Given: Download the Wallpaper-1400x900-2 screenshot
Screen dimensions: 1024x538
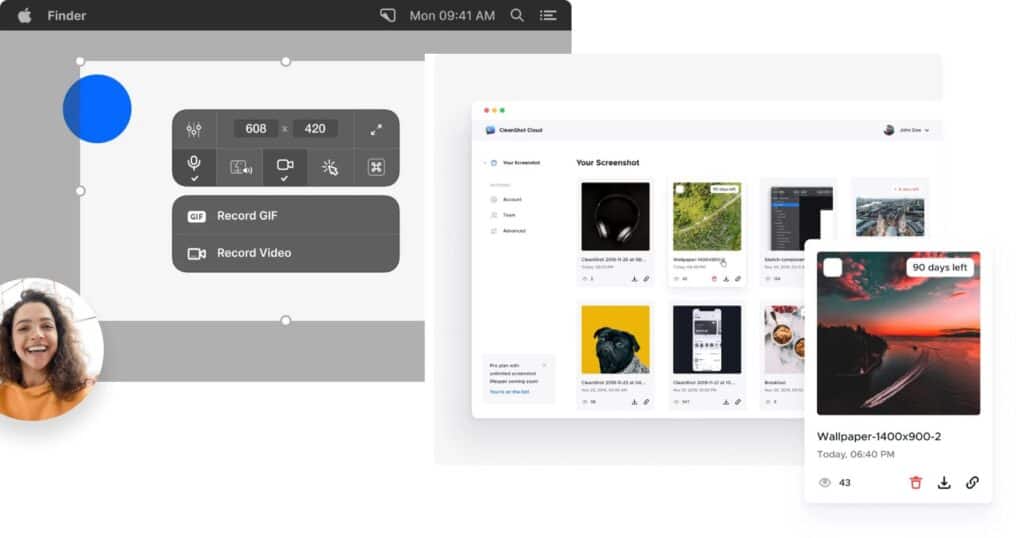Looking at the screenshot, I should click(x=944, y=483).
